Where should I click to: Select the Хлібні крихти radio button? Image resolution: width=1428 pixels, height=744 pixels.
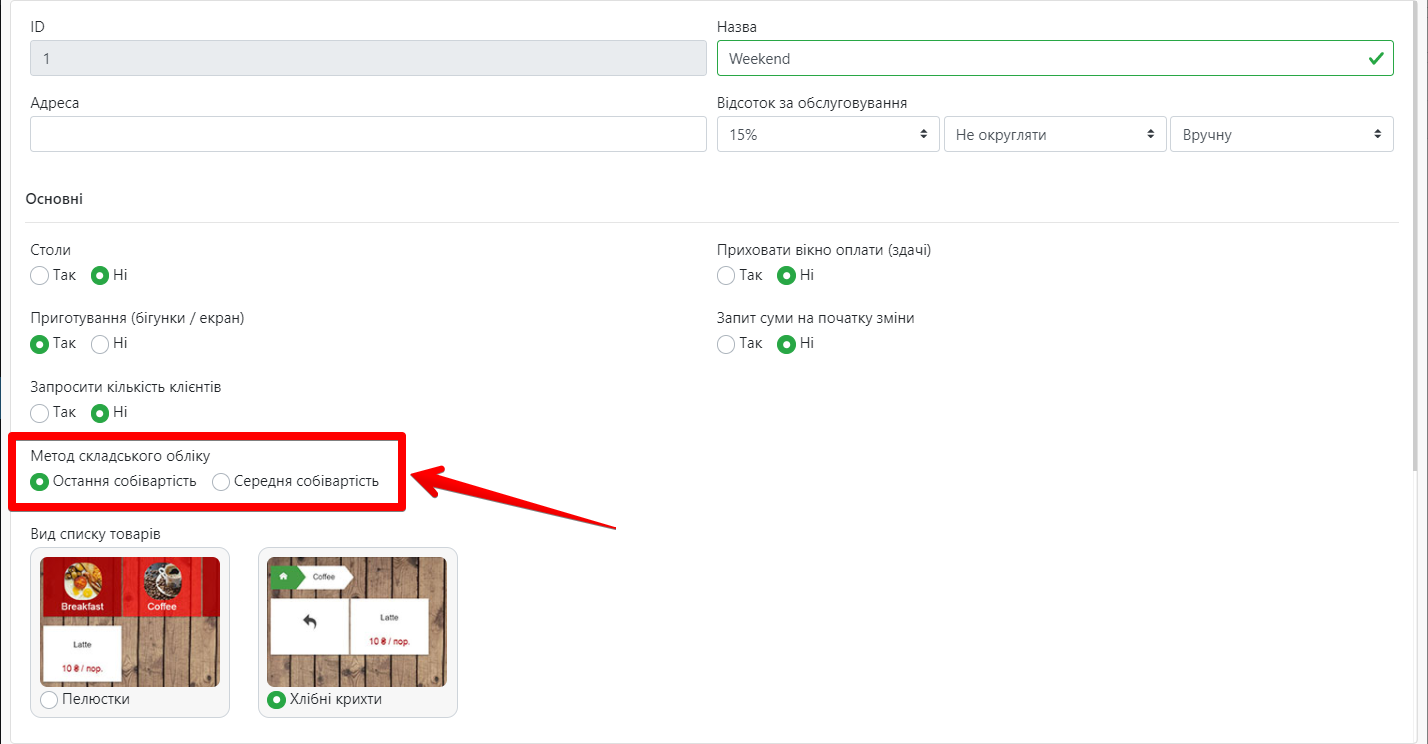(x=276, y=699)
